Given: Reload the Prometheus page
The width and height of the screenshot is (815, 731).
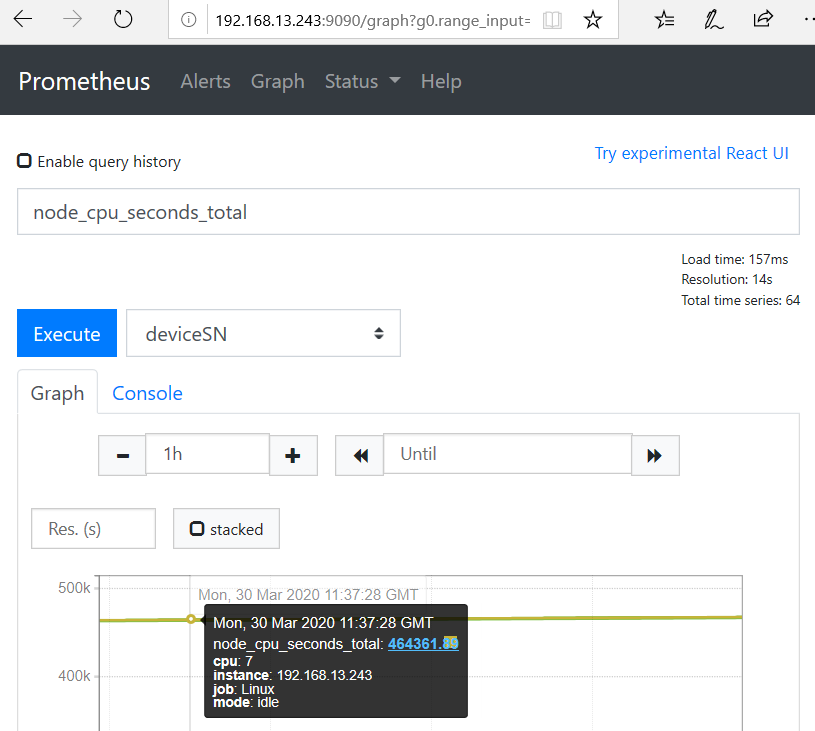Looking at the screenshot, I should 123,19.
